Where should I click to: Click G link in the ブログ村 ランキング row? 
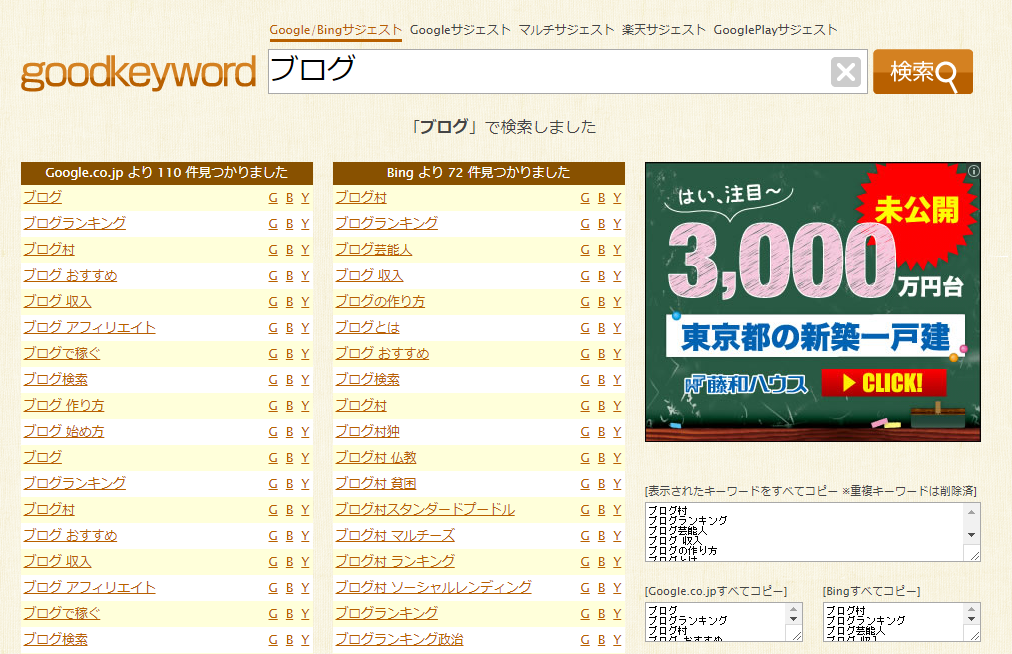(585, 562)
